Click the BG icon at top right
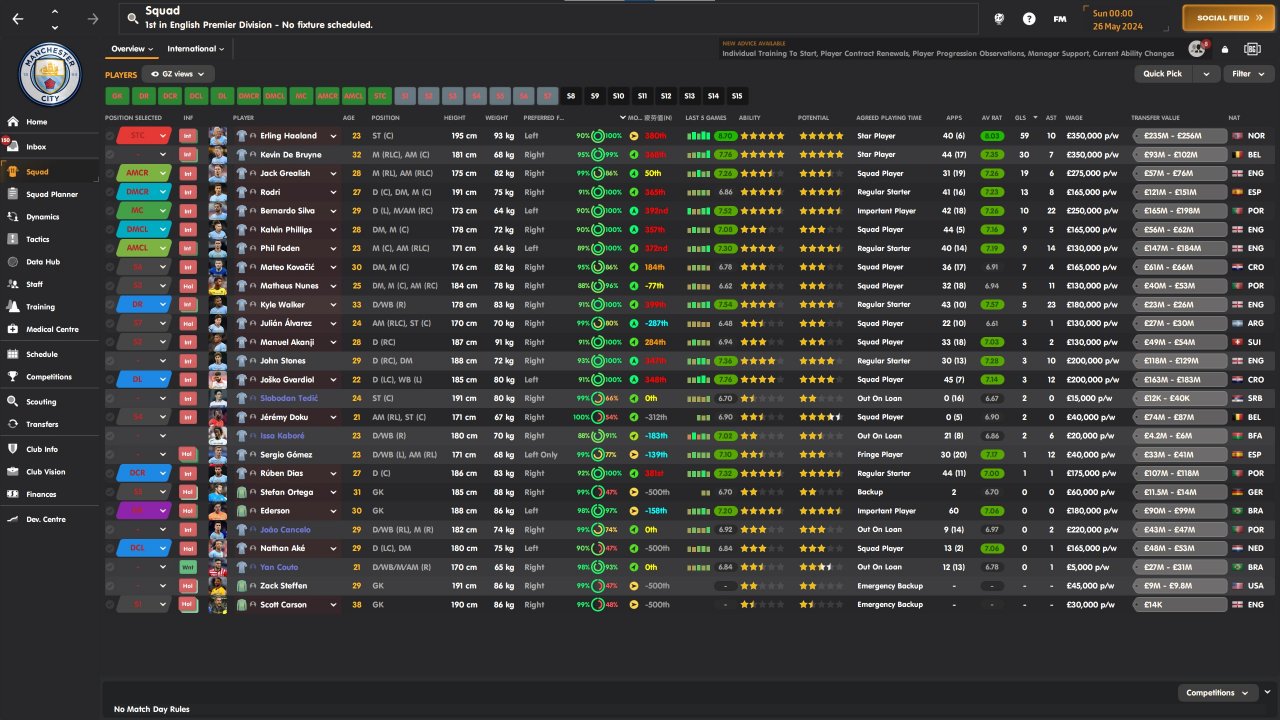 coord(1252,49)
